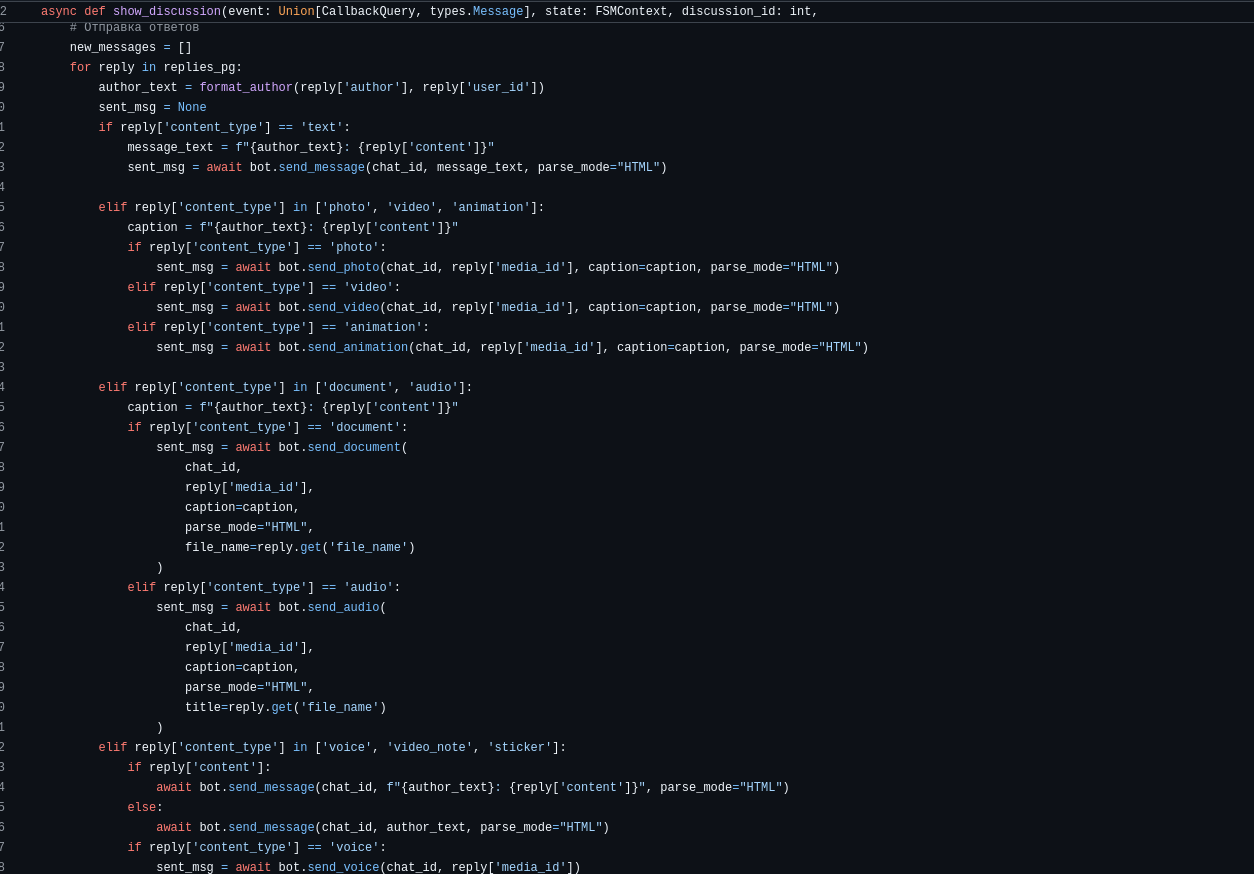The height and width of the screenshot is (874, 1254).
Task: Click the 'else:' keyword line
Action: pos(145,808)
